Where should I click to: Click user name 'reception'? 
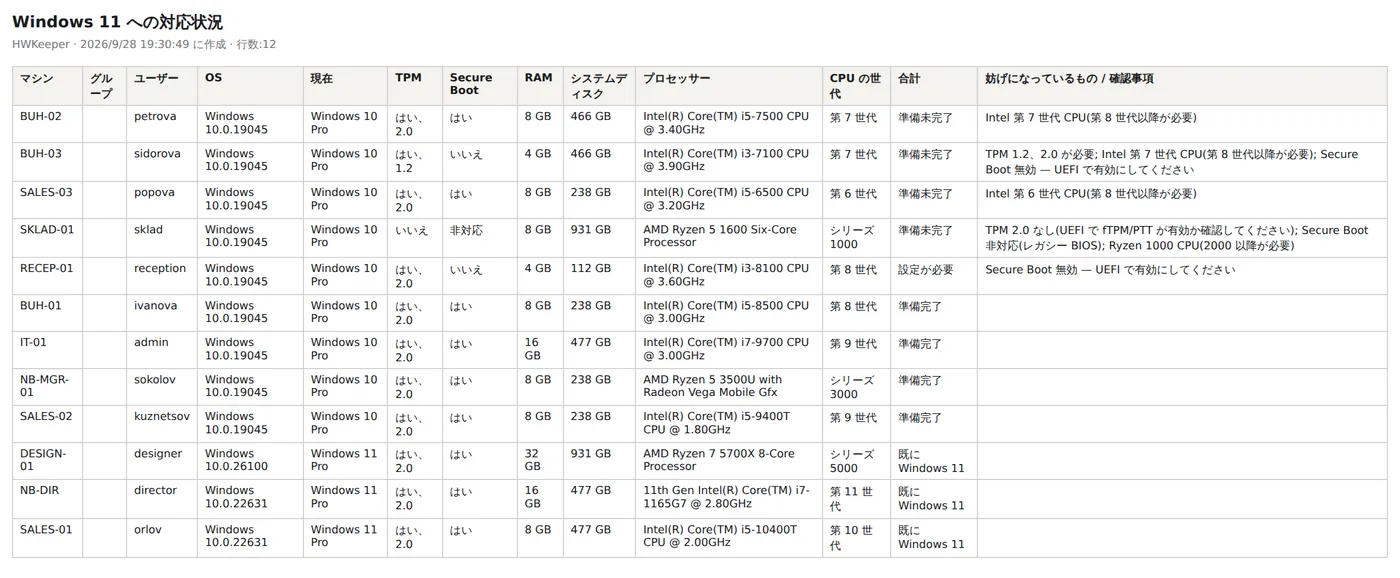160,268
